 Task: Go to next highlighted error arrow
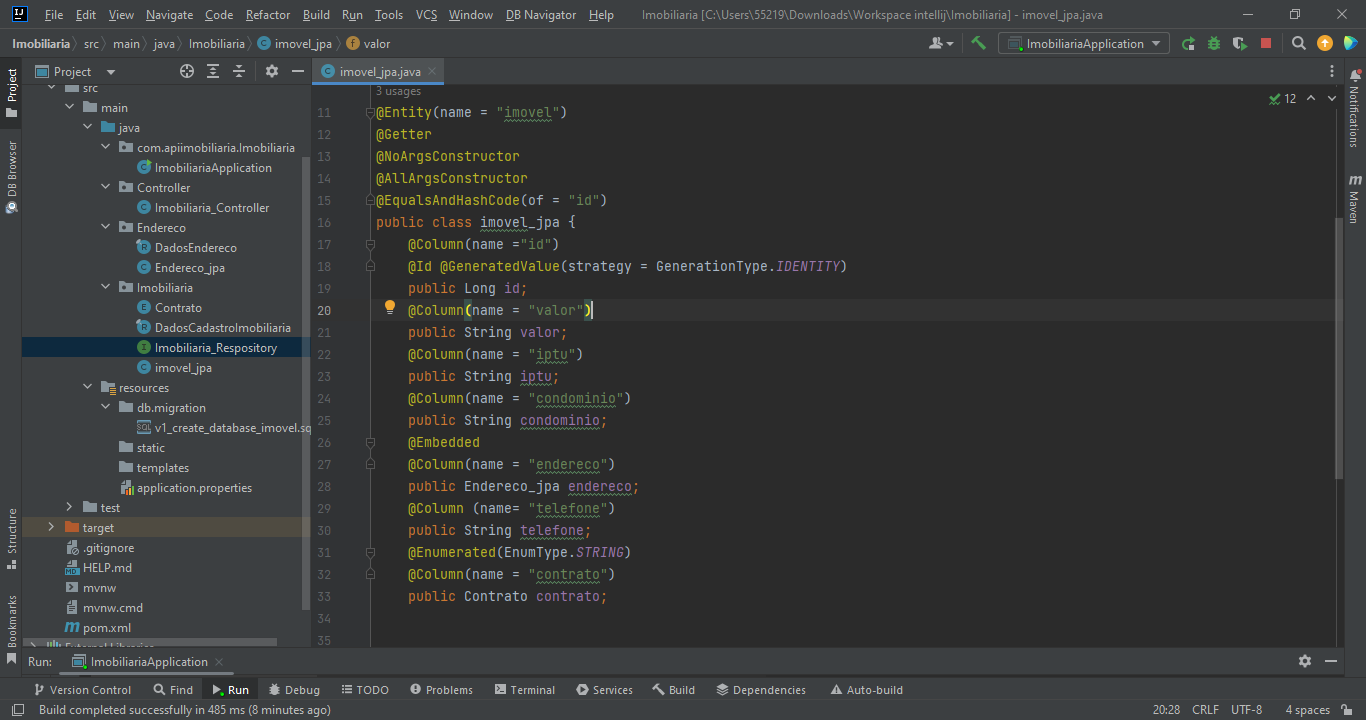pos(1333,98)
